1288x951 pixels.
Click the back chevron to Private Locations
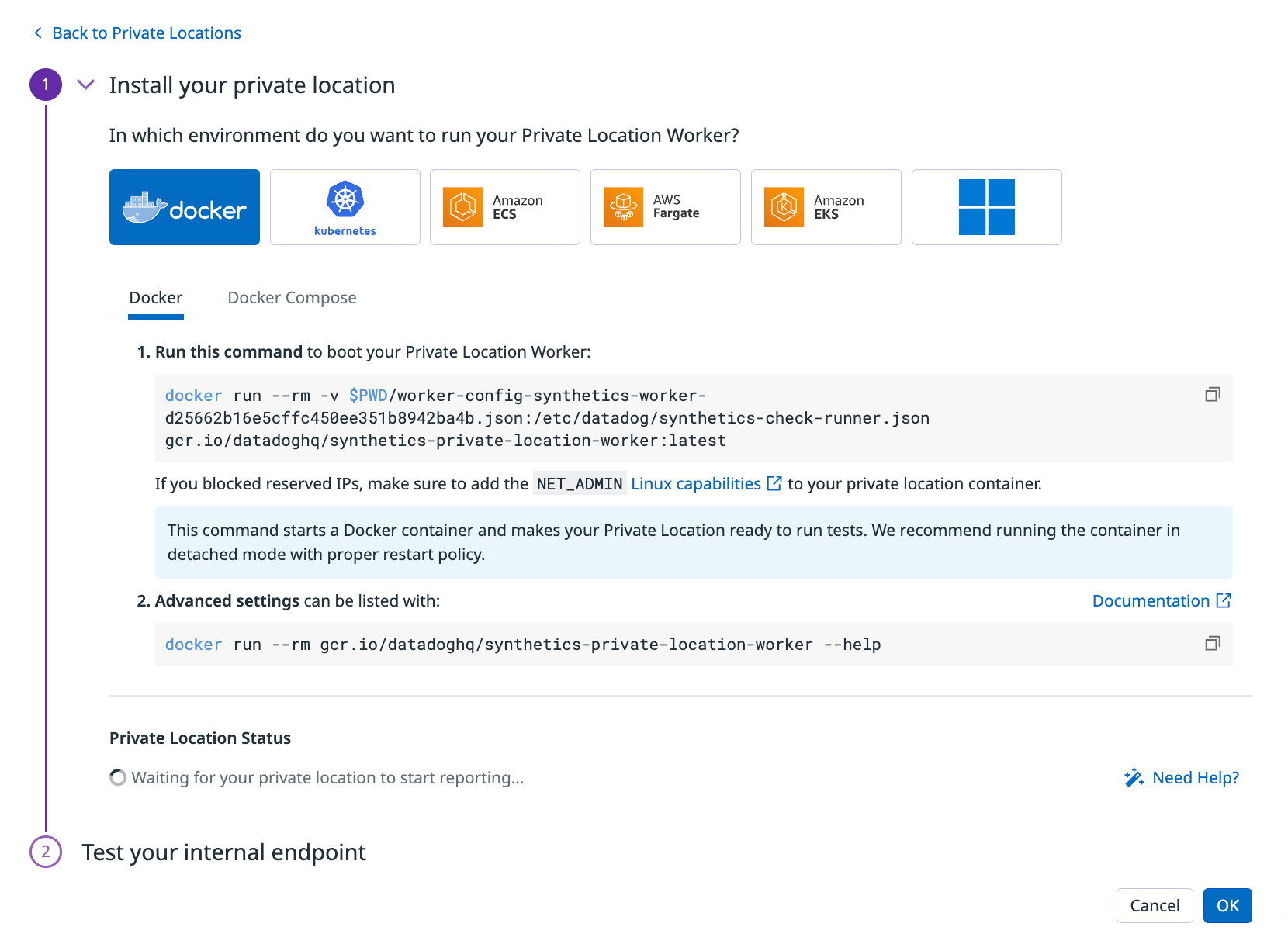[36, 33]
